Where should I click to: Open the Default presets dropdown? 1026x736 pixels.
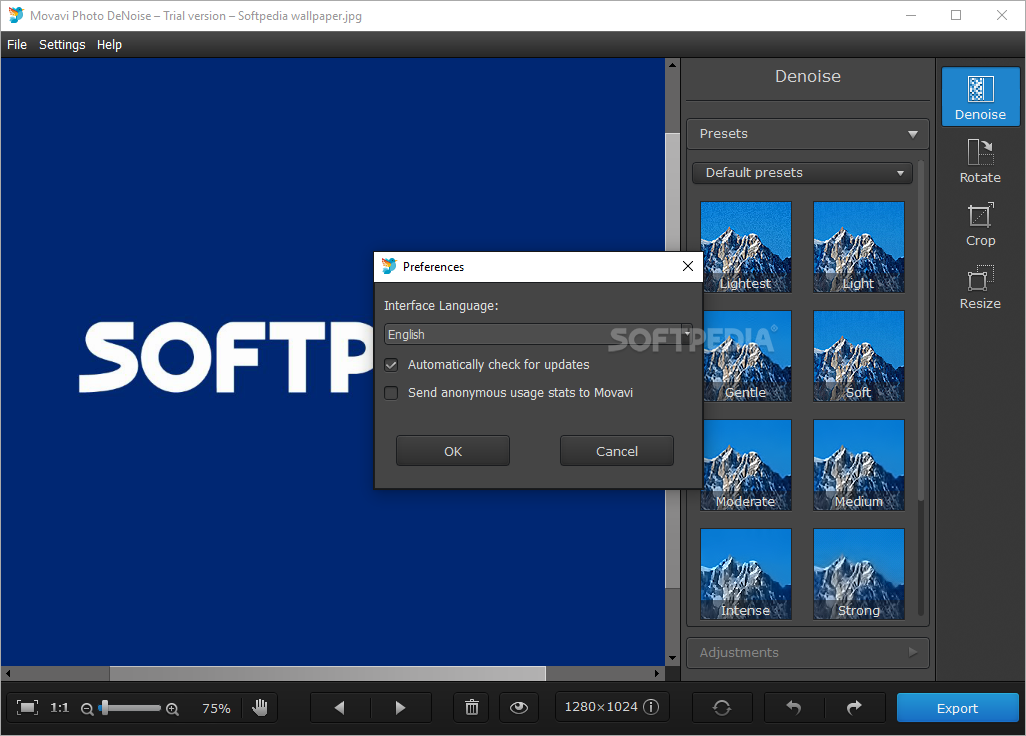click(x=802, y=173)
